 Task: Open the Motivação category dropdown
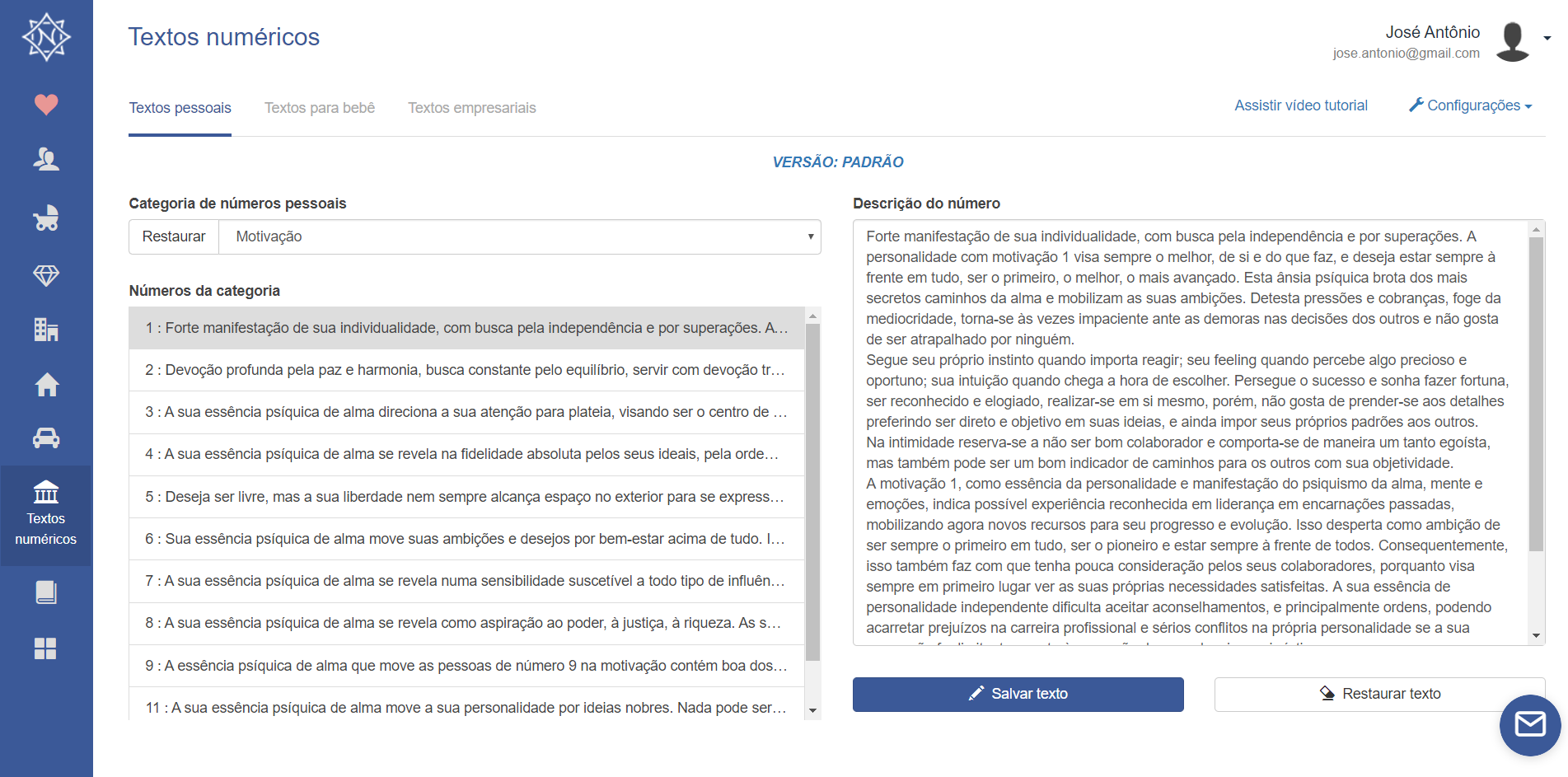point(520,236)
